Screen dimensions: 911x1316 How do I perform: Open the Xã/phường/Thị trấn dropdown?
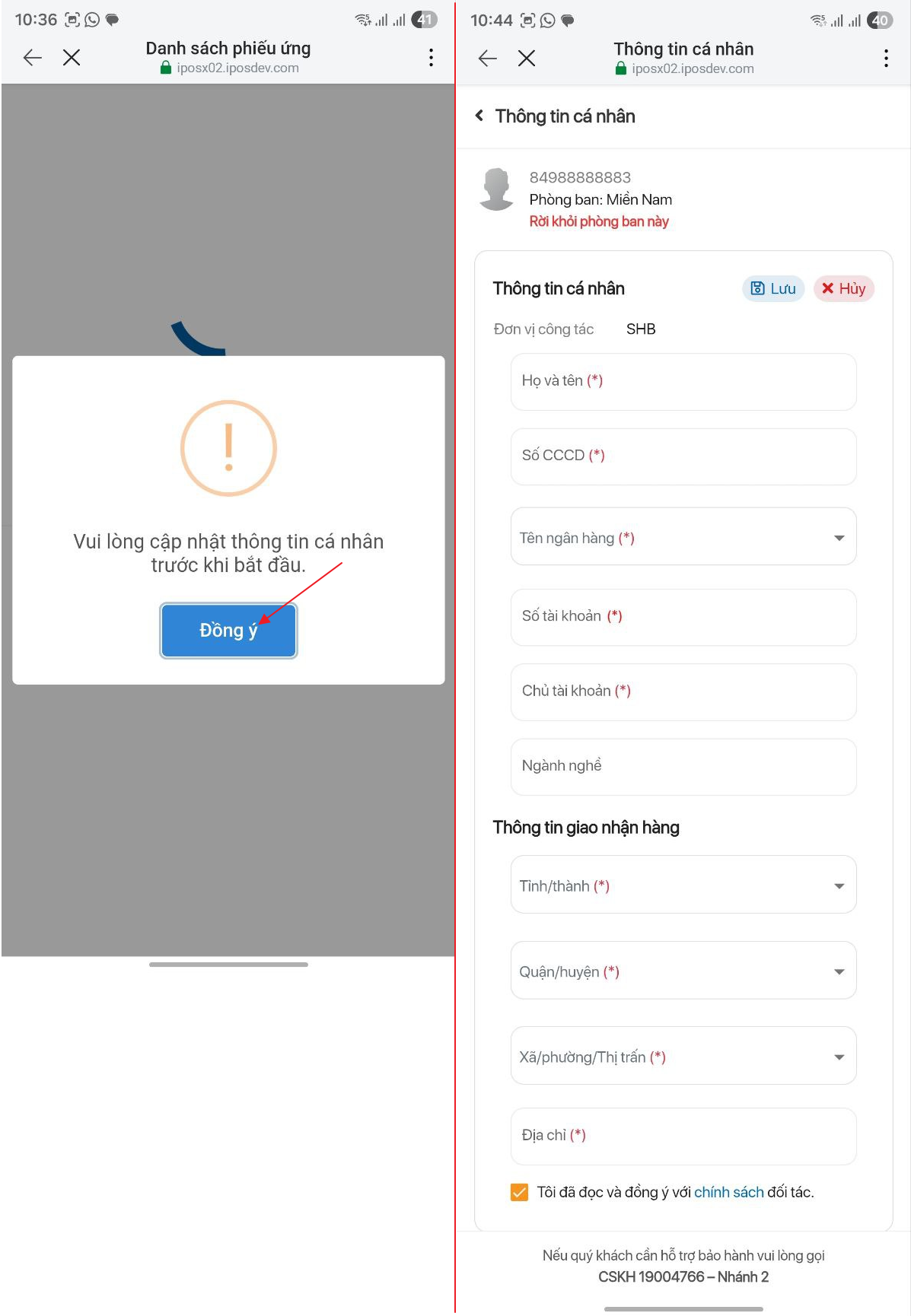pos(683,1056)
